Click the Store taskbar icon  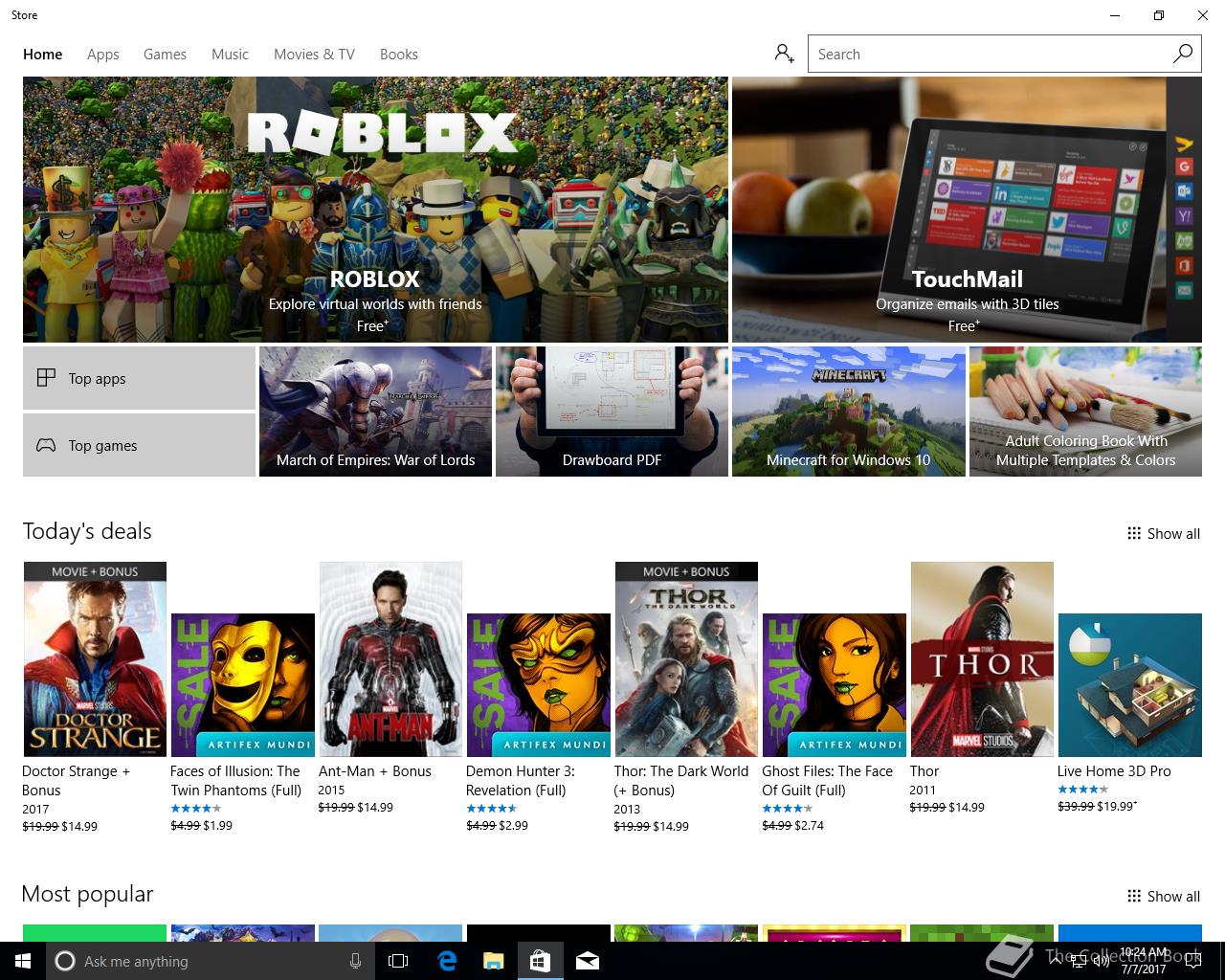[x=540, y=961]
